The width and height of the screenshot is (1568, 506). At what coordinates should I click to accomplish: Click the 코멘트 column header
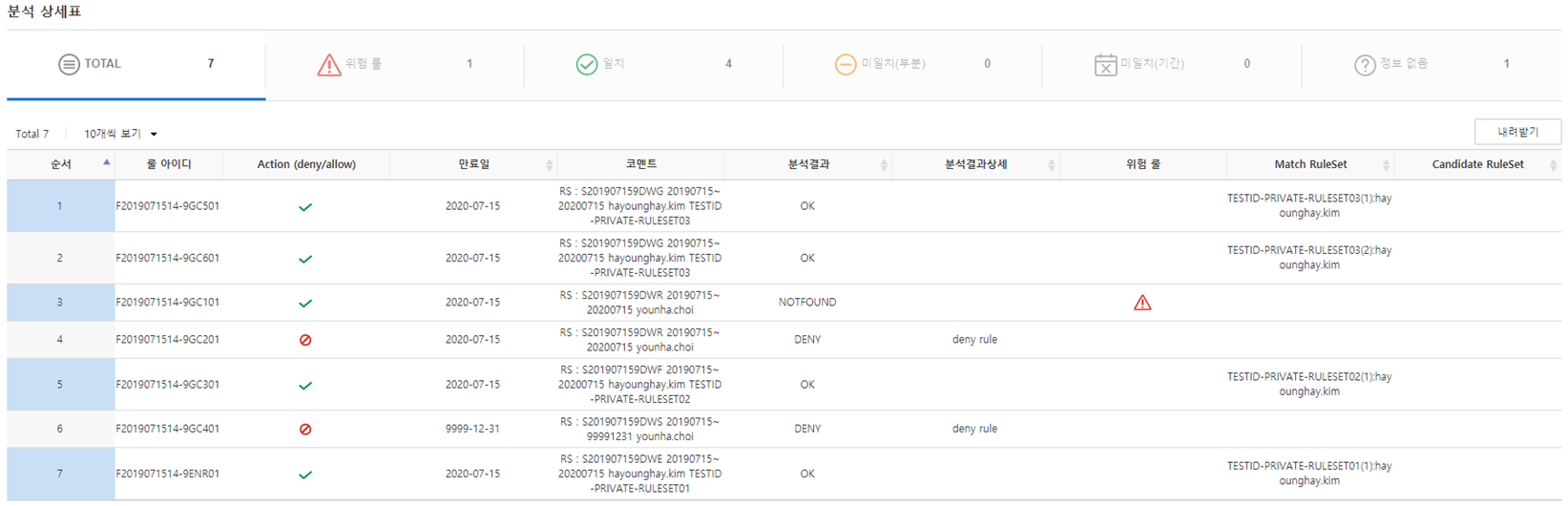click(641, 164)
